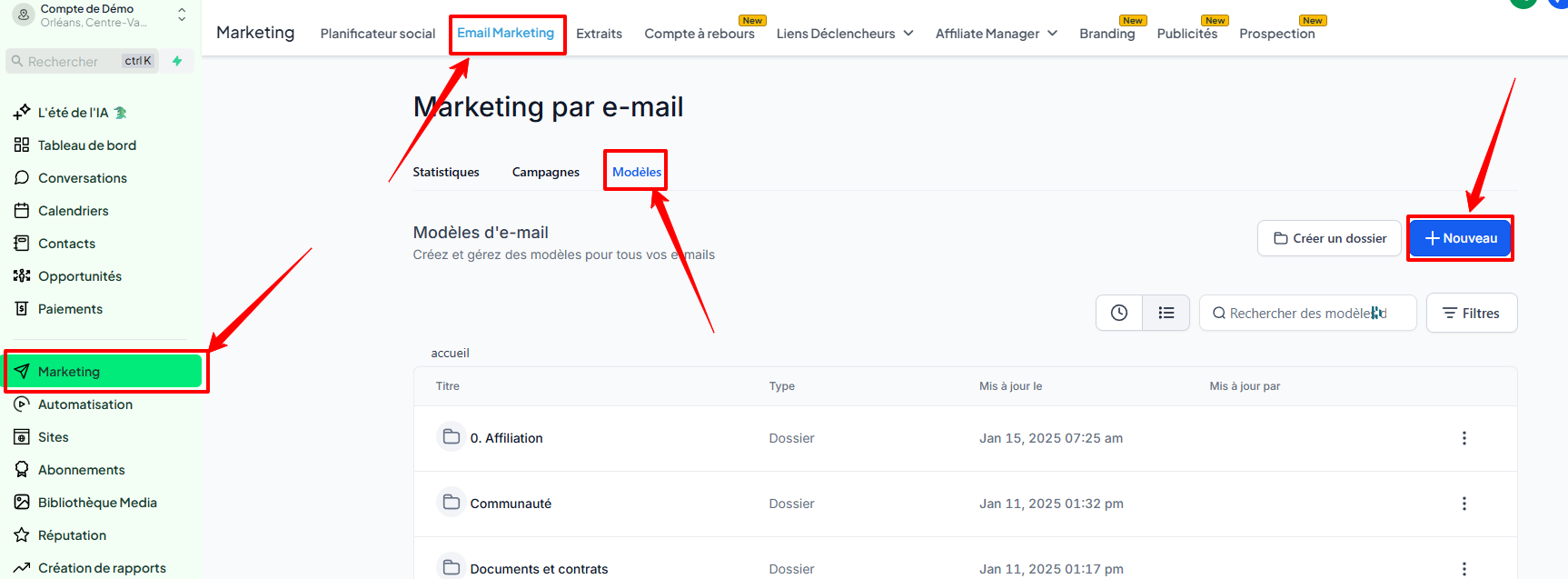1568x579 pixels.
Task: Open three-dot menu for Communauté folder
Action: point(1464,504)
